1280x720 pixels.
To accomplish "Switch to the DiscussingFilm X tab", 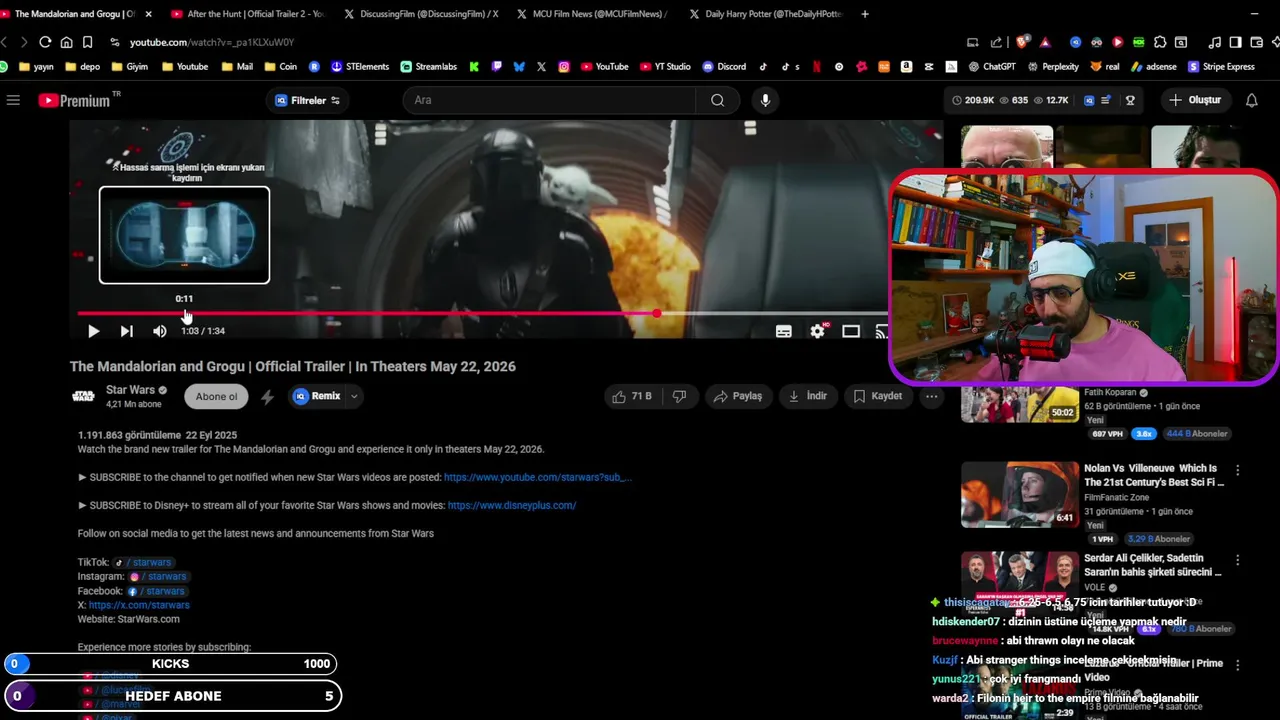I will coord(420,14).
